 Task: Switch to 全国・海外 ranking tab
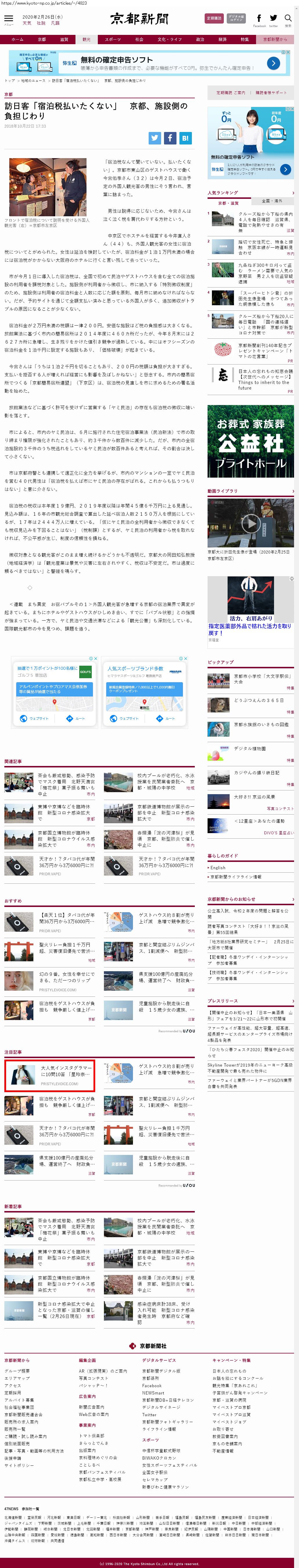point(272,201)
